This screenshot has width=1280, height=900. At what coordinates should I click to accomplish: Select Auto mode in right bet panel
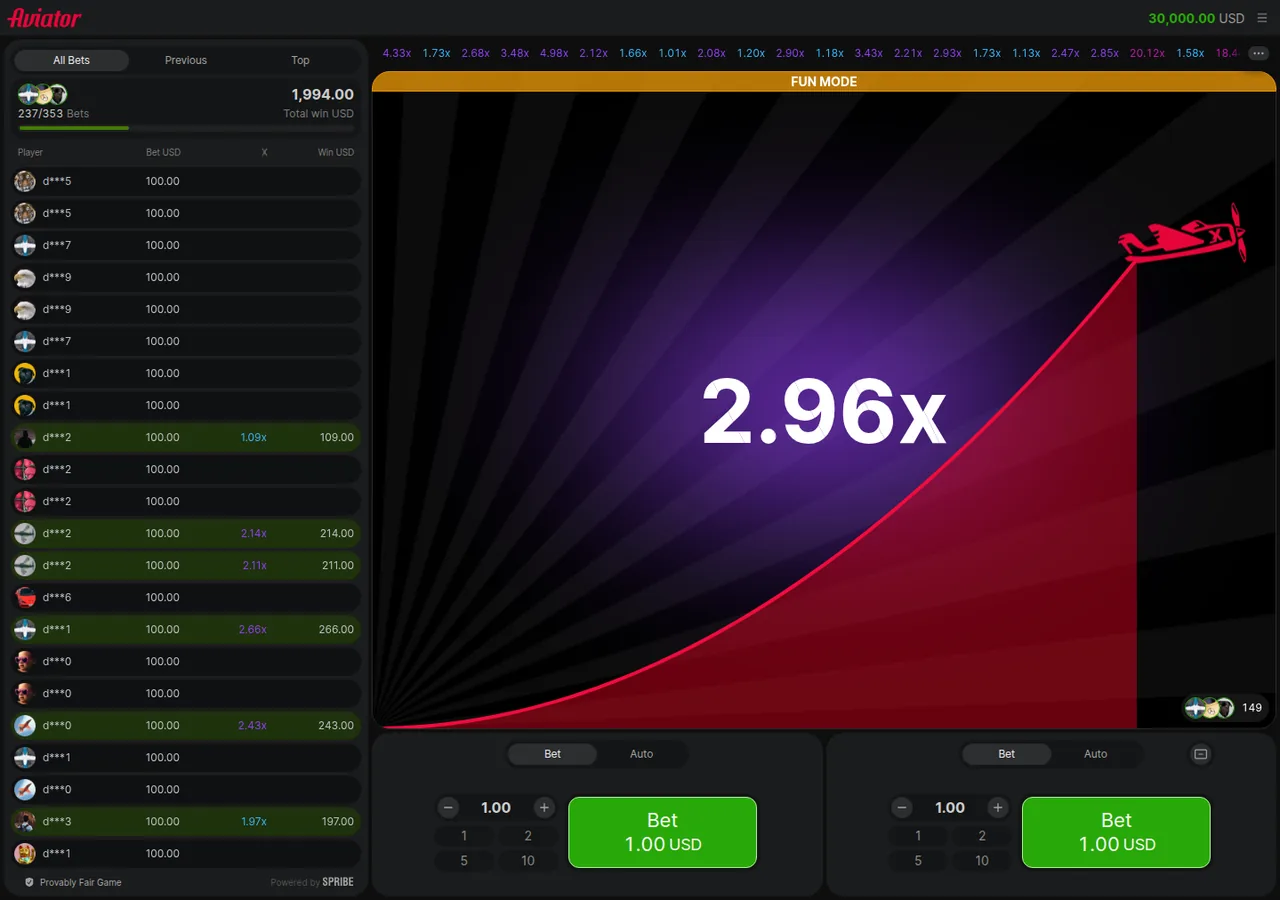(1095, 754)
